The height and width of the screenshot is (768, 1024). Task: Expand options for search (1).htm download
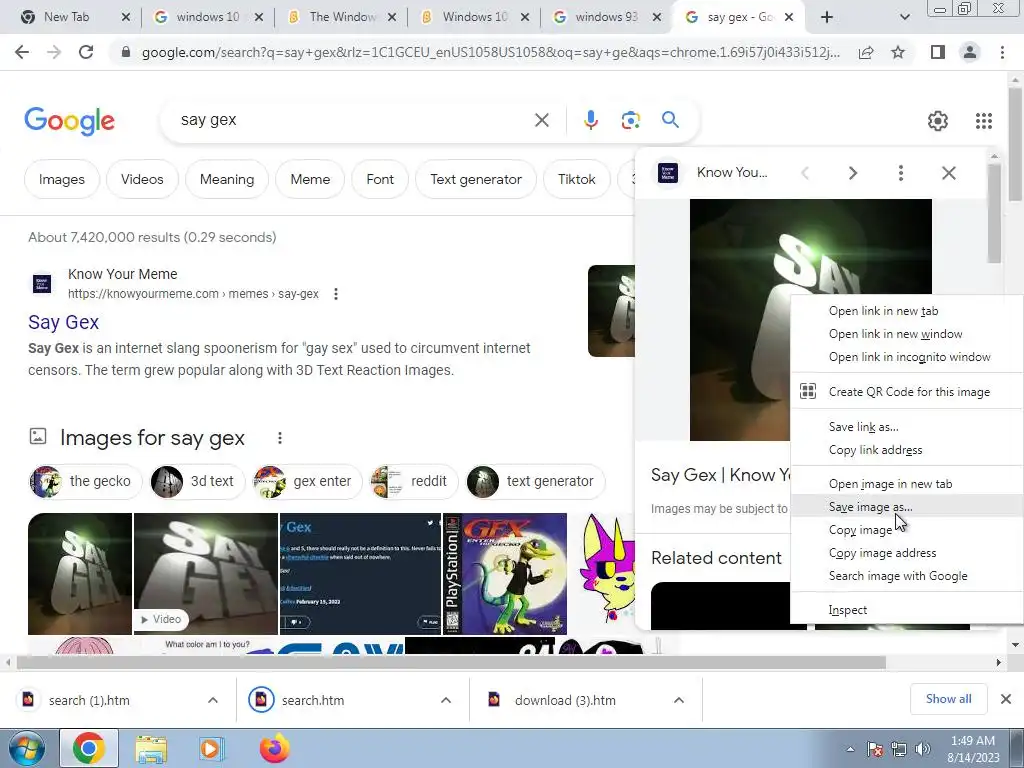213,700
